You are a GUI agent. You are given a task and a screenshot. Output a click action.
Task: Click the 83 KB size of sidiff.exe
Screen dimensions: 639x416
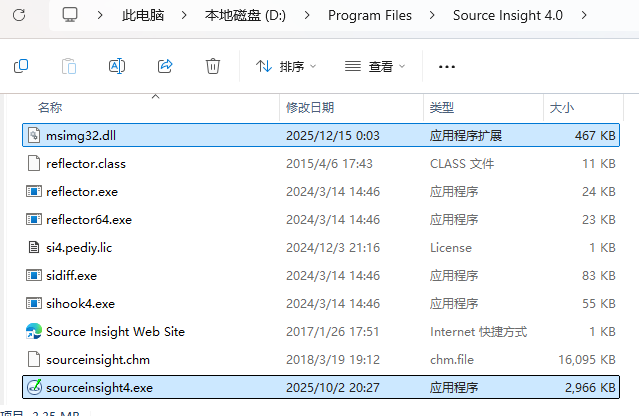coord(599,275)
